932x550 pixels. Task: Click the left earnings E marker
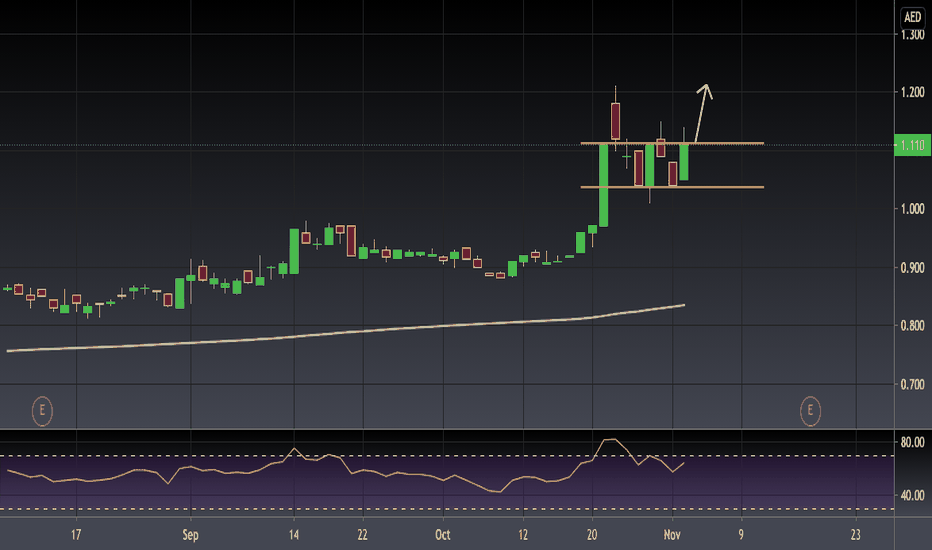[x=42, y=411]
